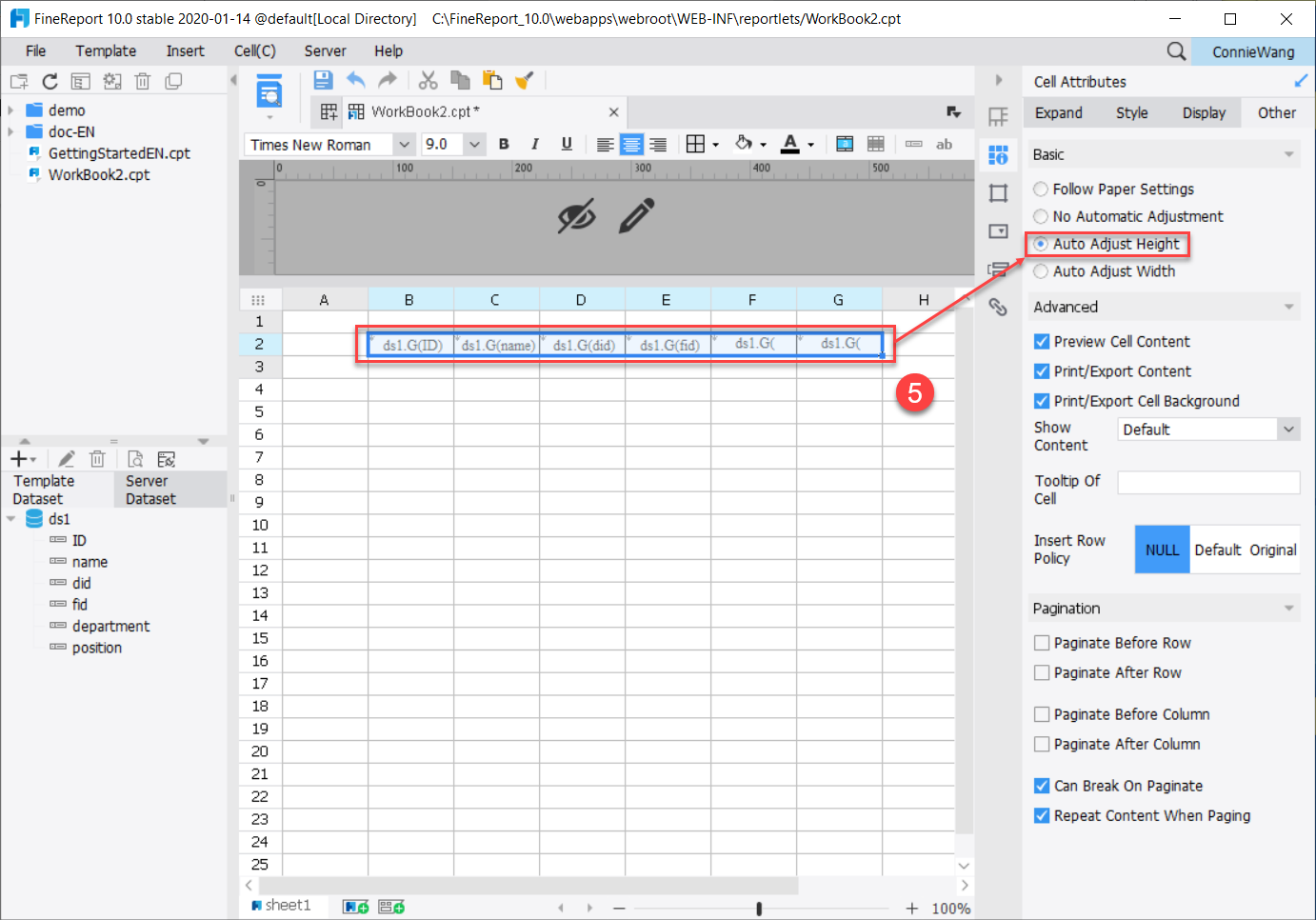Click the Redo arrow icon
The height and width of the screenshot is (920, 1316).
[x=388, y=80]
